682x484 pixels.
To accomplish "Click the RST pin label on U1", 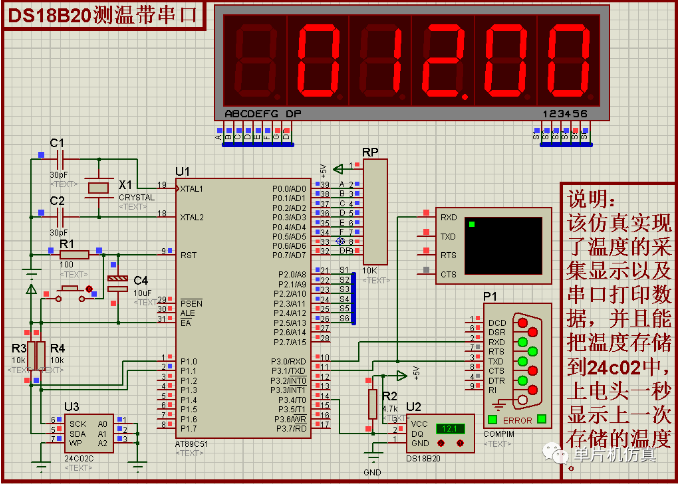I will tap(188, 255).
